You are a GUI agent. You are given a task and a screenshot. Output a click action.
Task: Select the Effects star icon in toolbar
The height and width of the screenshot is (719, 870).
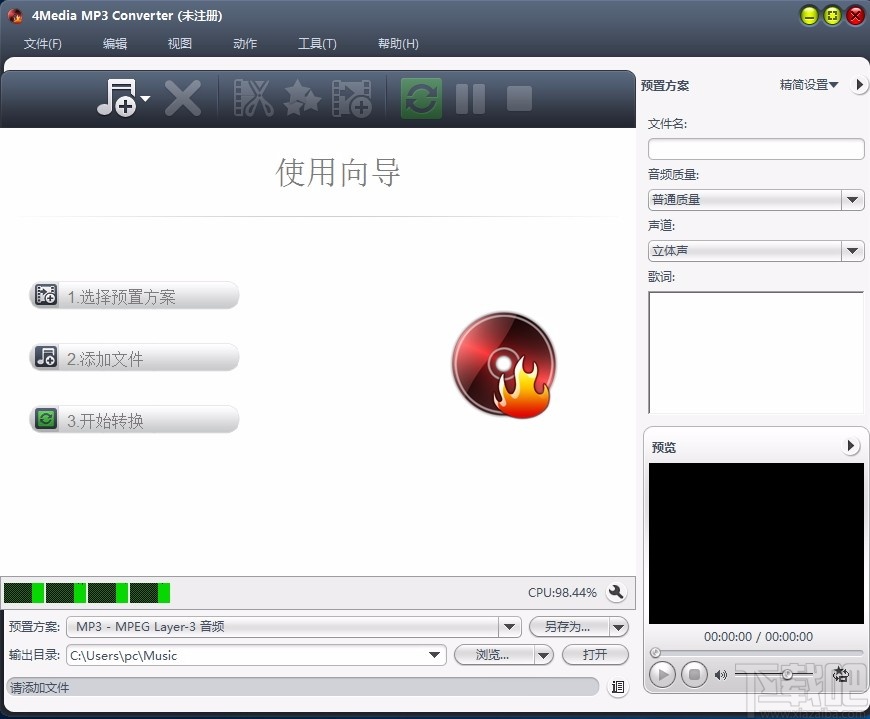[x=302, y=98]
